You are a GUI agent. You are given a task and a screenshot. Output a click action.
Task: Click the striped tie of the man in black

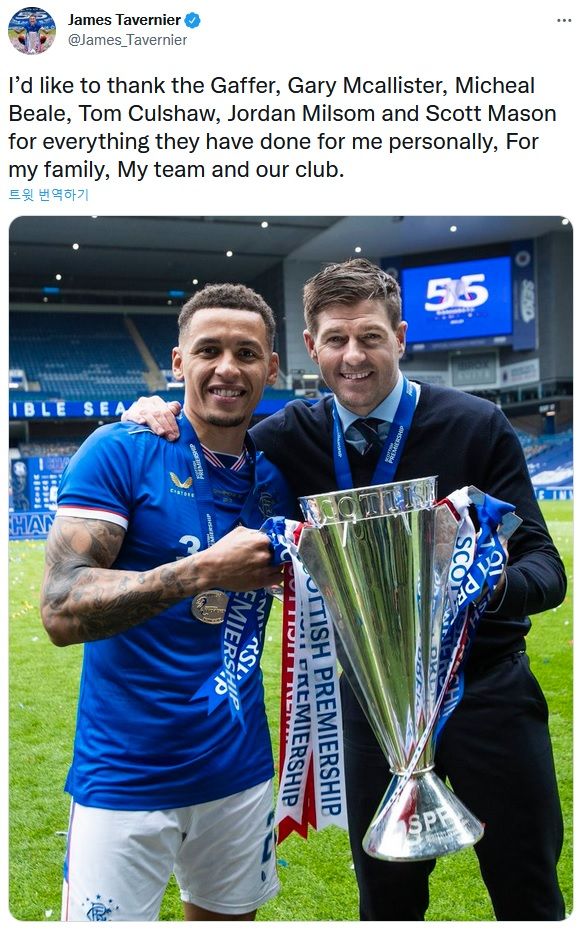click(367, 433)
